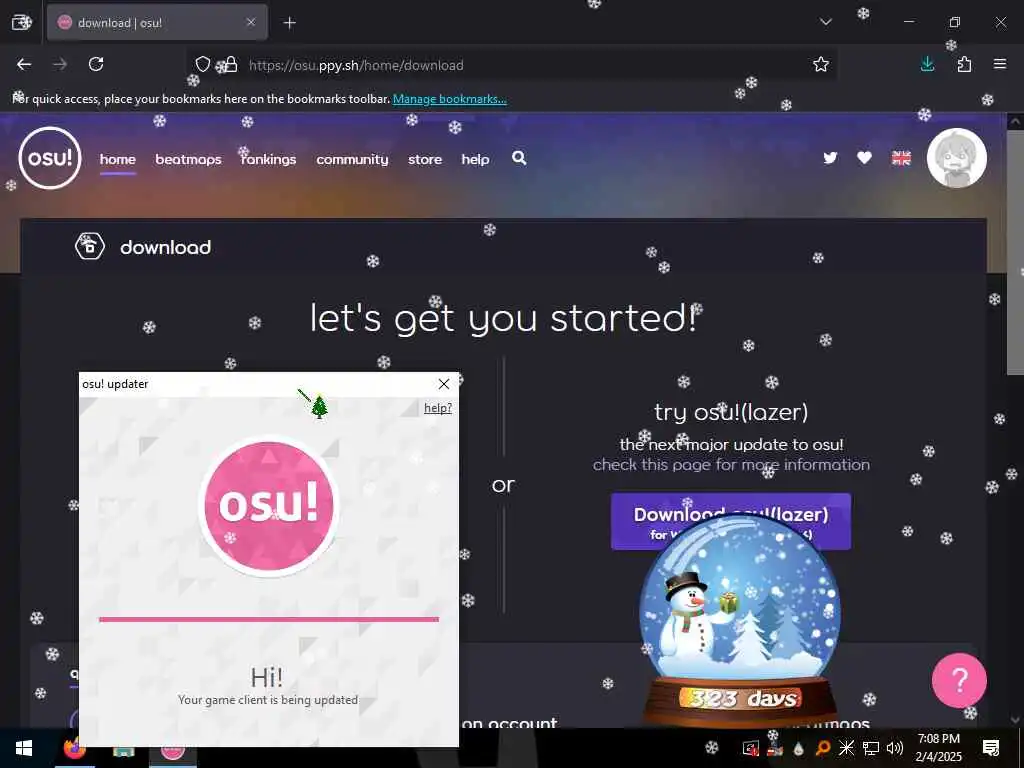Click the 'help?' link in osu! updater
The image size is (1024, 768).
[x=438, y=408]
